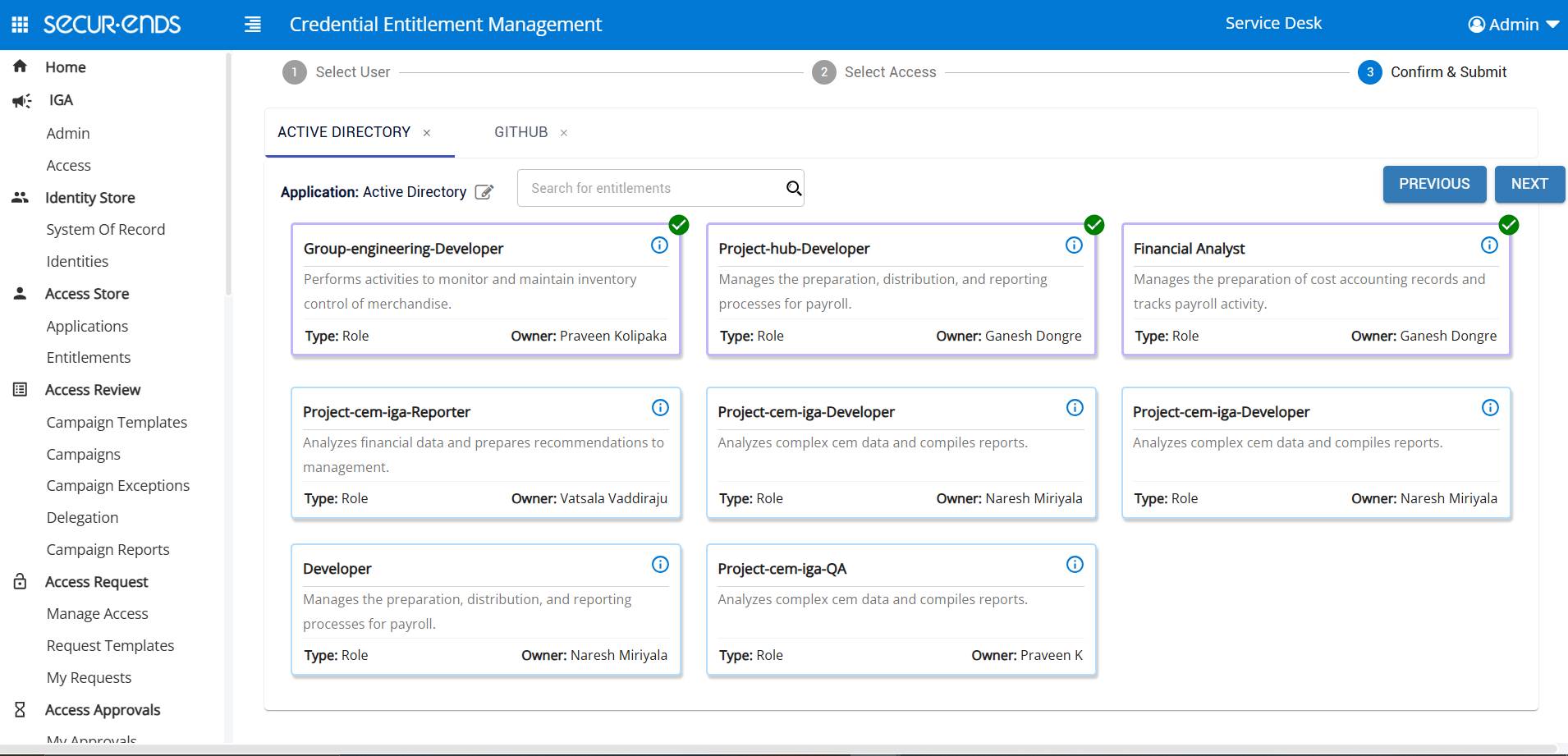Click the IGA megaphone icon

click(x=21, y=100)
